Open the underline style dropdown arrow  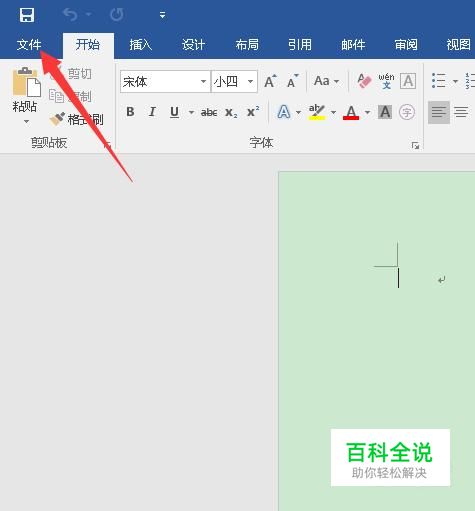(x=191, y=112)
